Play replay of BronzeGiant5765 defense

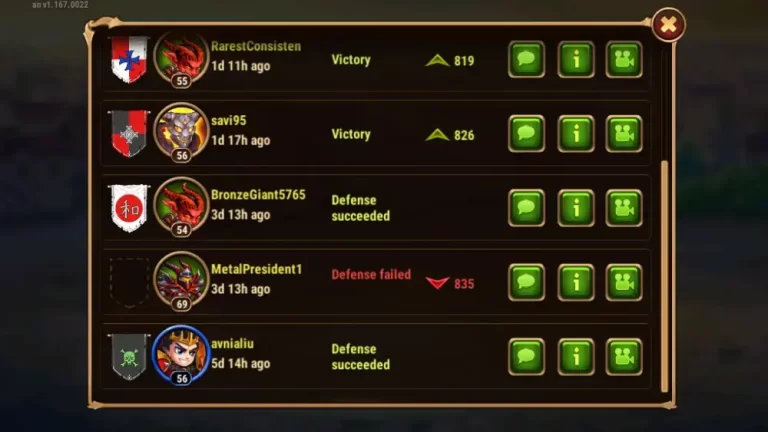coord(624,208)
